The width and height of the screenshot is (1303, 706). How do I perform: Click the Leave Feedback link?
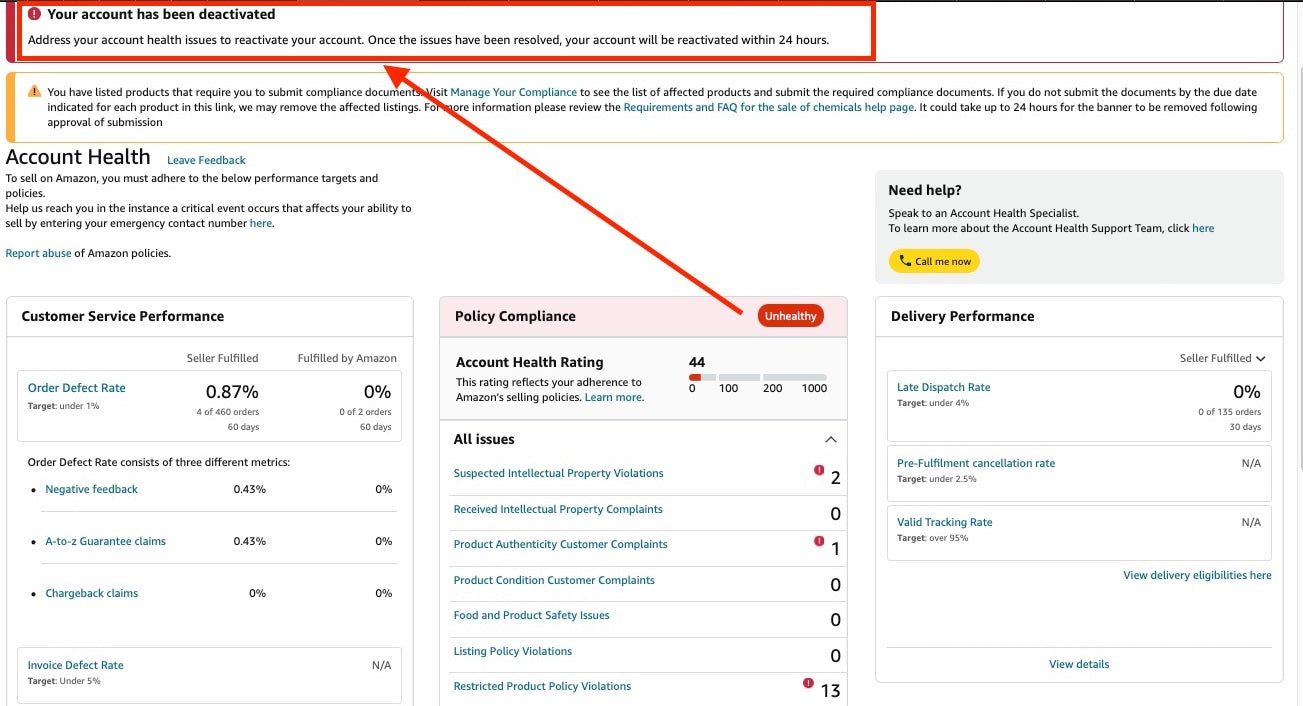pos(206,160)
